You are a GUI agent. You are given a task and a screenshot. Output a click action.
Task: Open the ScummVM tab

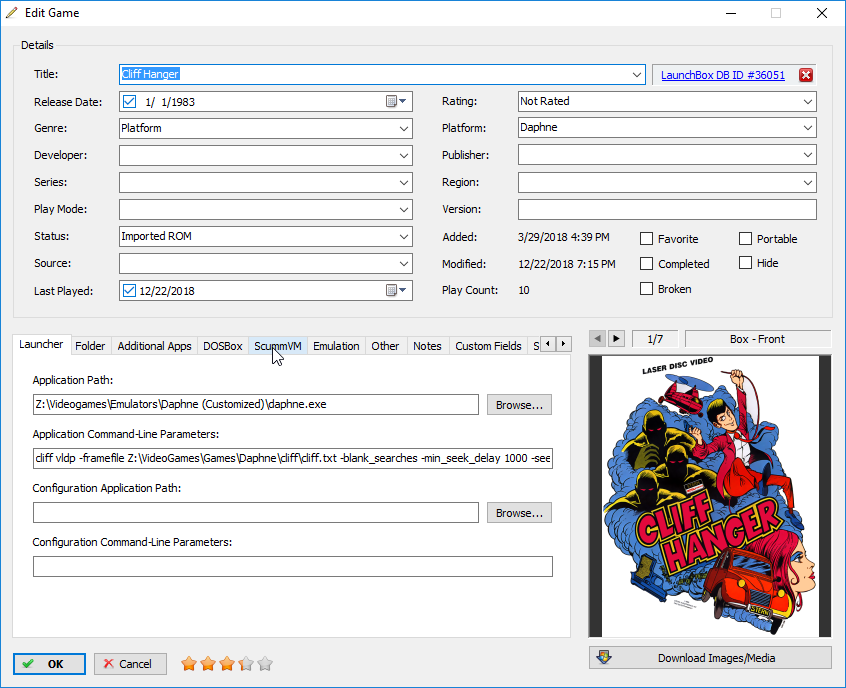click(278, 346)
